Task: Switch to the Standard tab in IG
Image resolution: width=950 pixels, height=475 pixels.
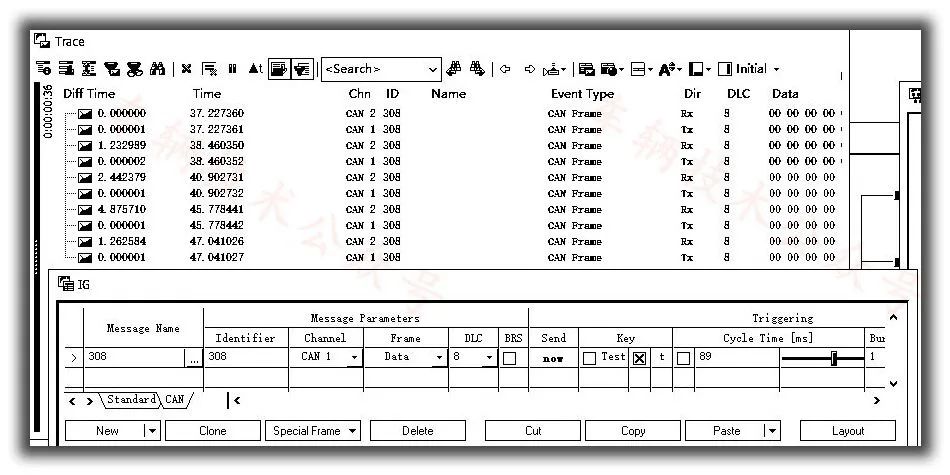Action: click(x=131, y=399)
